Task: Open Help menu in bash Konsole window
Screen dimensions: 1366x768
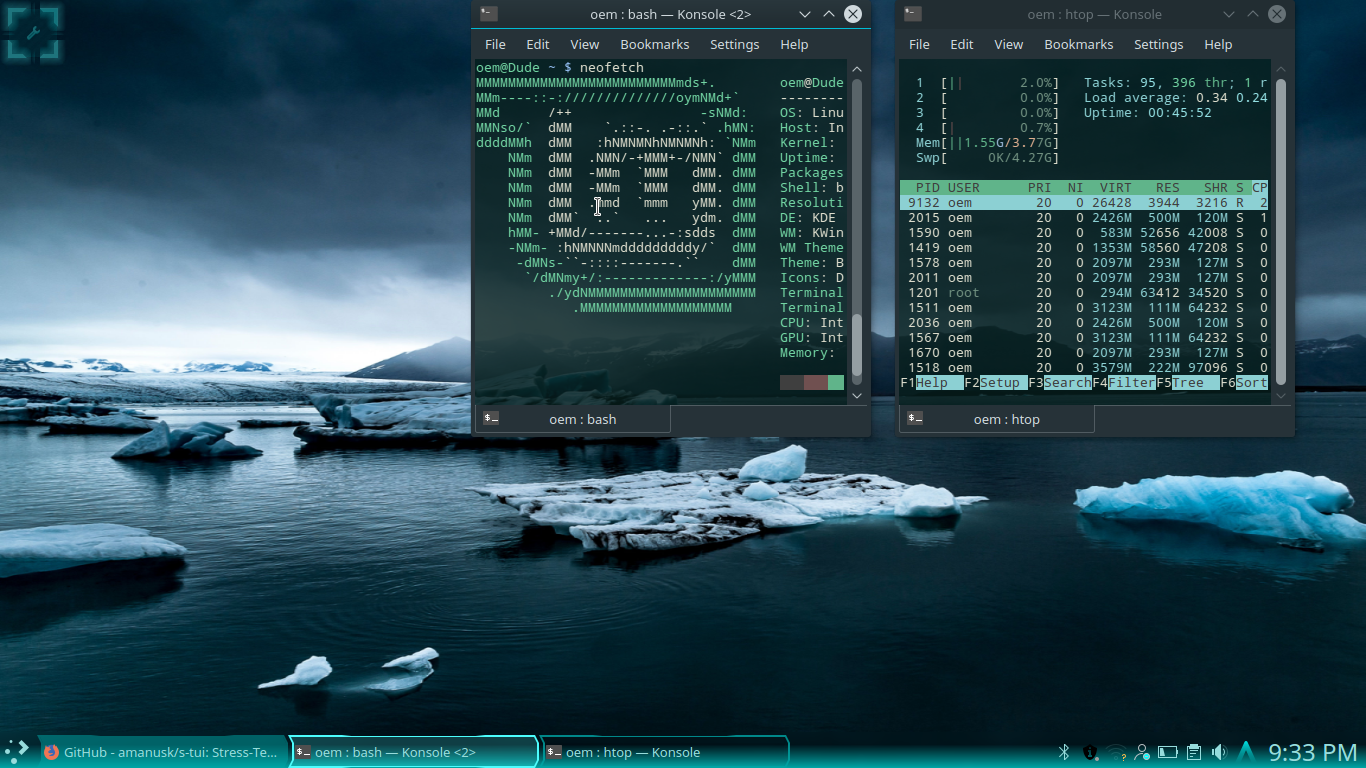Action: coord(794,44)
